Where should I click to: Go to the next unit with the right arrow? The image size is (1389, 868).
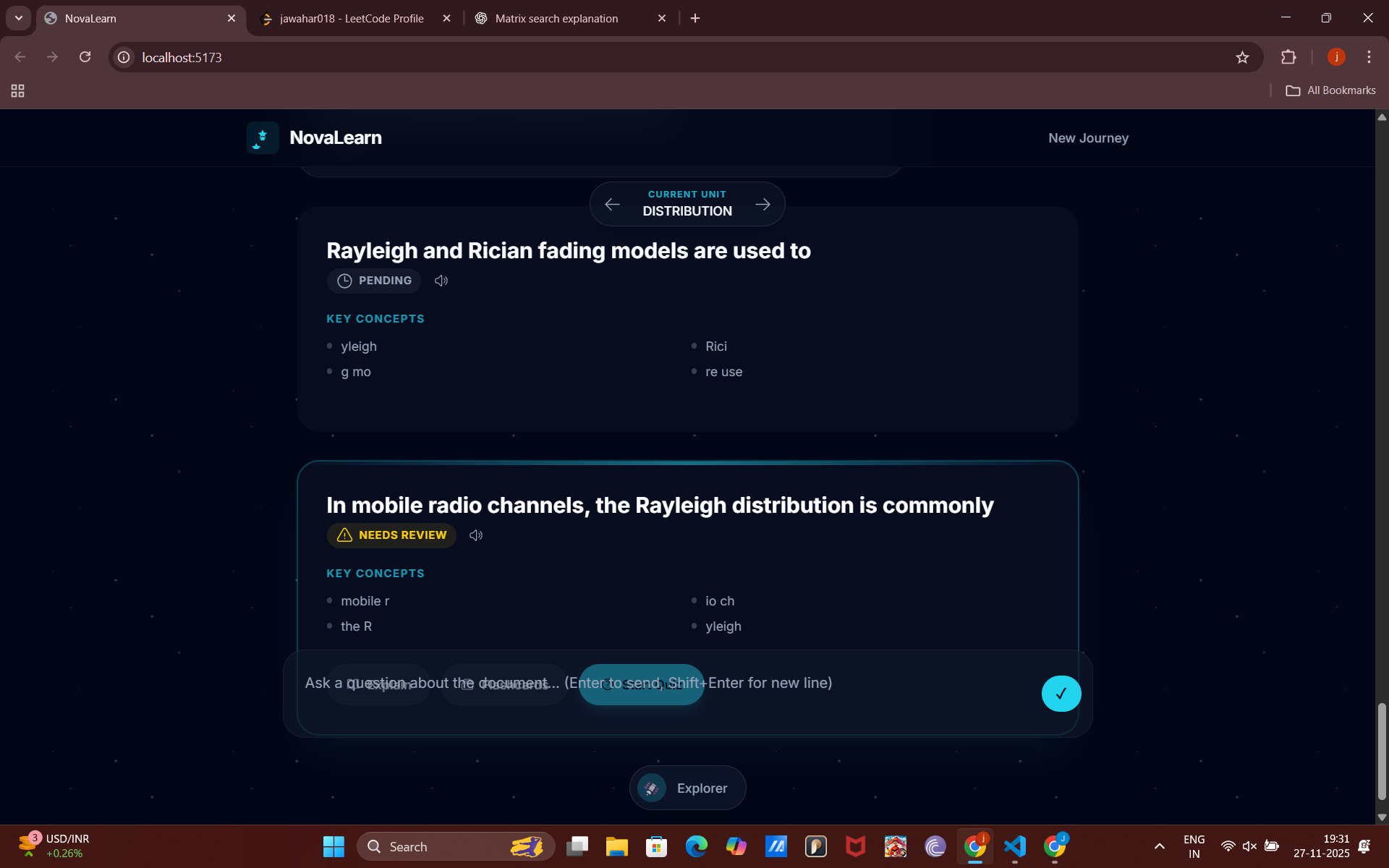(763, 205)
